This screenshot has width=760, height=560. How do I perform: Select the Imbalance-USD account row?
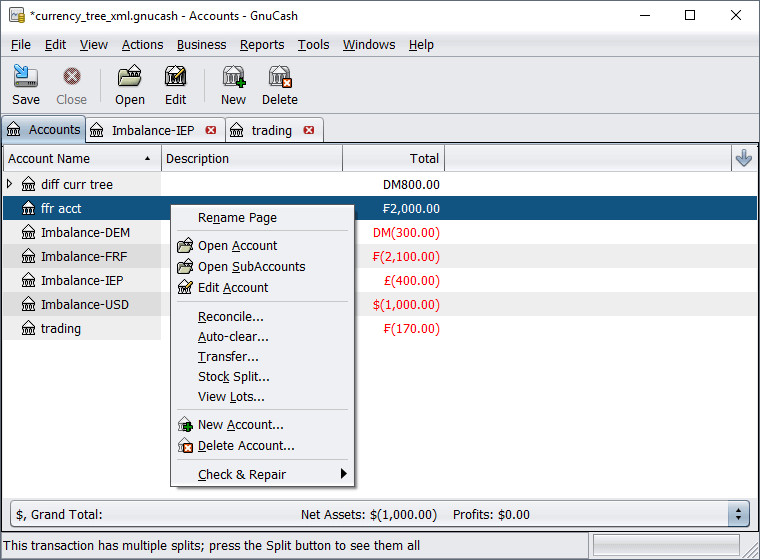(85, 304)
